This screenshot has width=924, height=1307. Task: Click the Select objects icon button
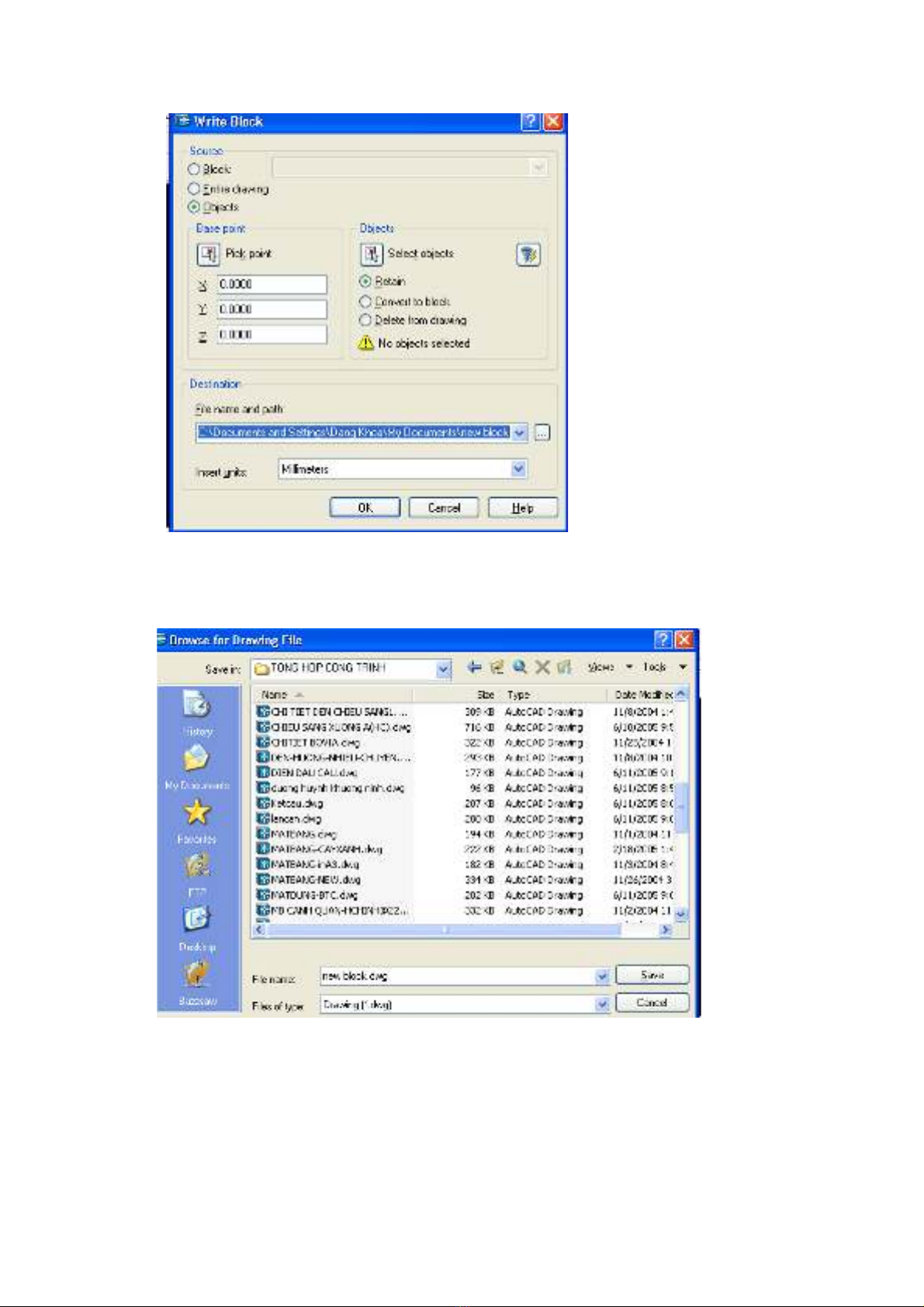372,254
